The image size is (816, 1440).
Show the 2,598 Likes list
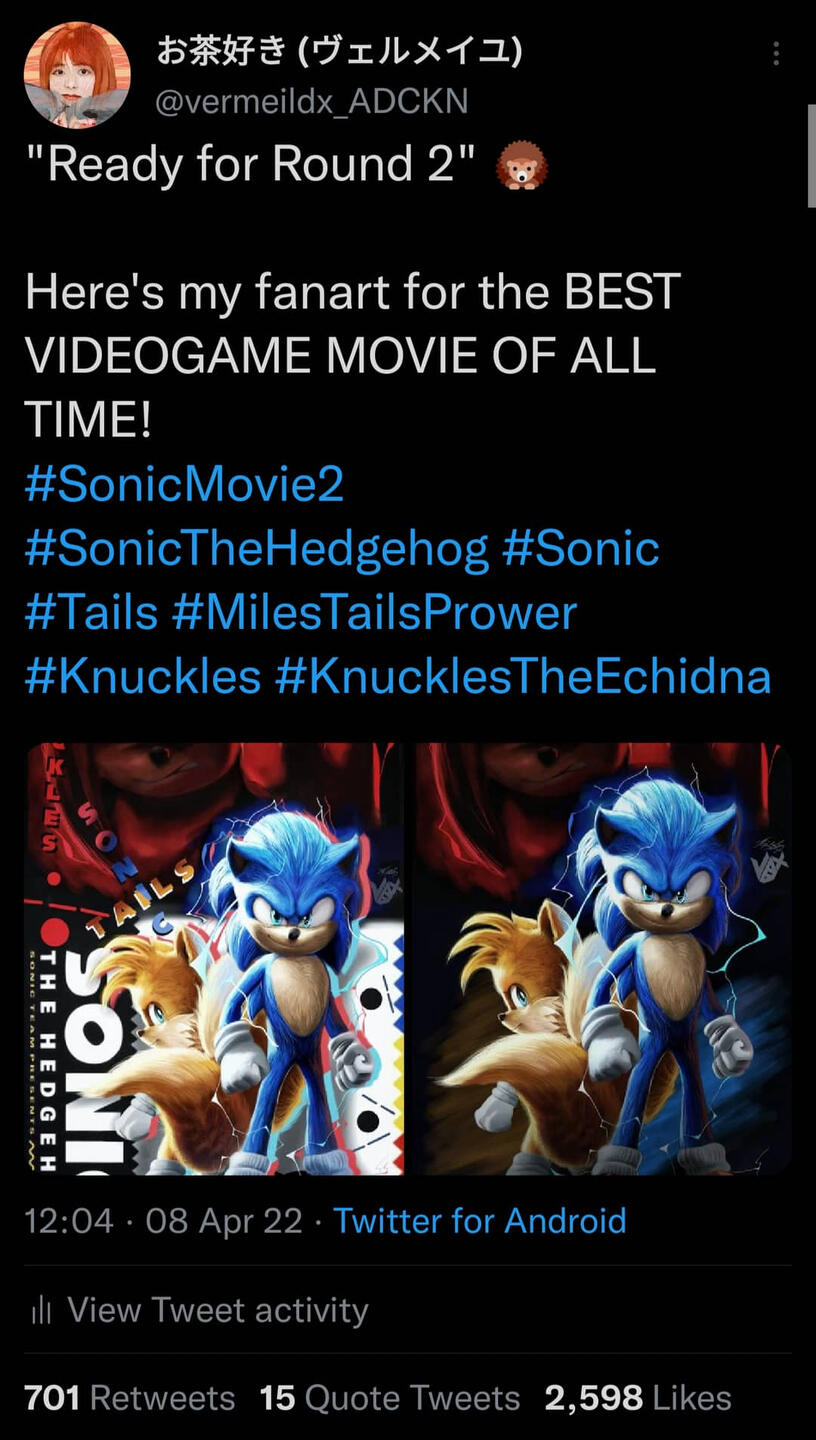tap(638, 1398)
